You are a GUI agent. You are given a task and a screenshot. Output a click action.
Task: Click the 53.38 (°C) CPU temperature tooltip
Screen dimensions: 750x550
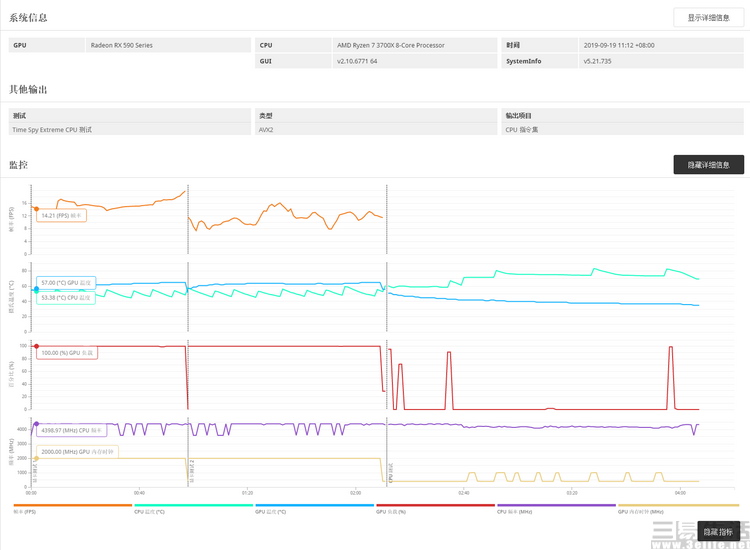[x=66, y=297]
